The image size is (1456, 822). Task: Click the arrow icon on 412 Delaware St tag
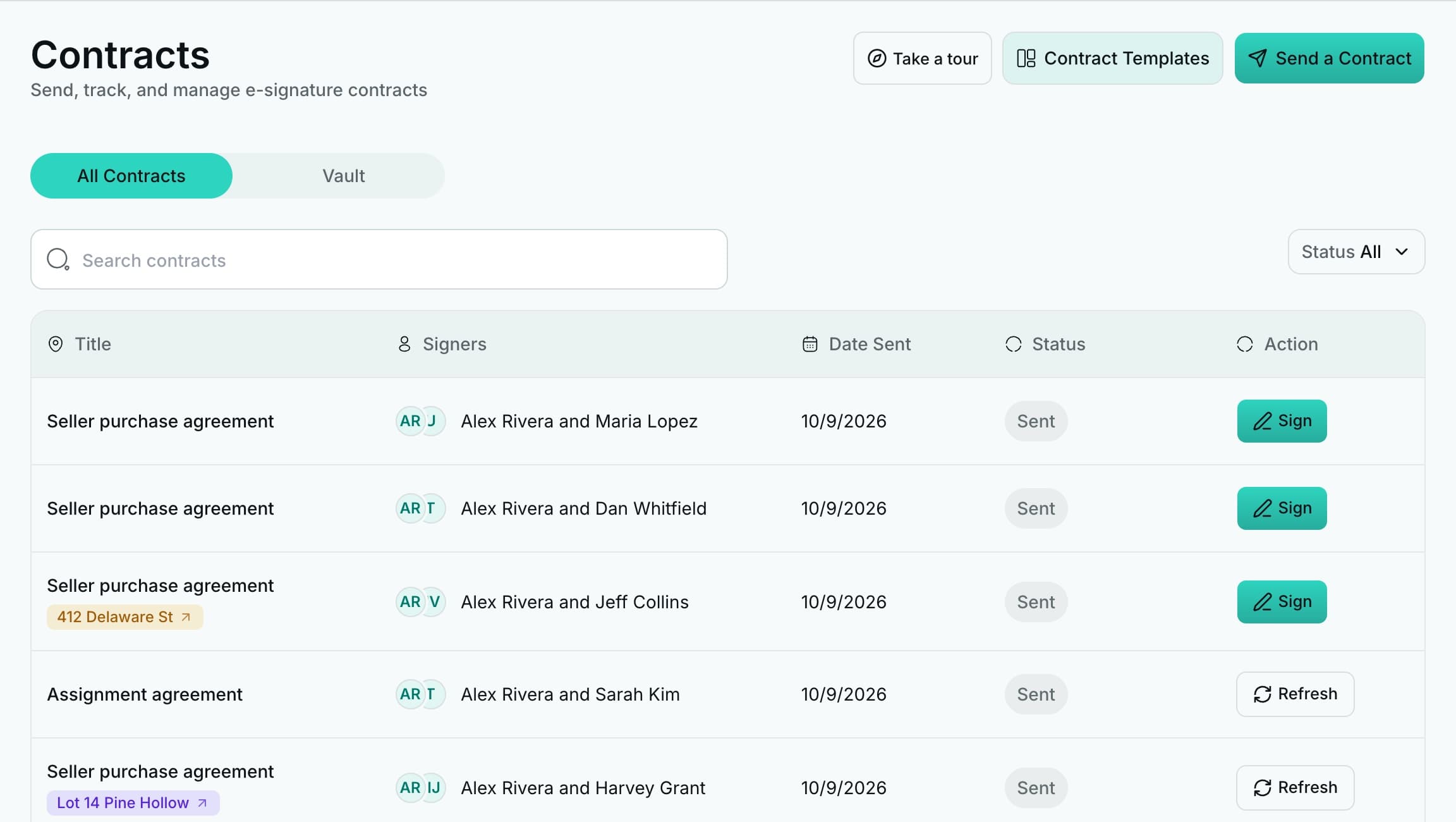coord(186,617)
